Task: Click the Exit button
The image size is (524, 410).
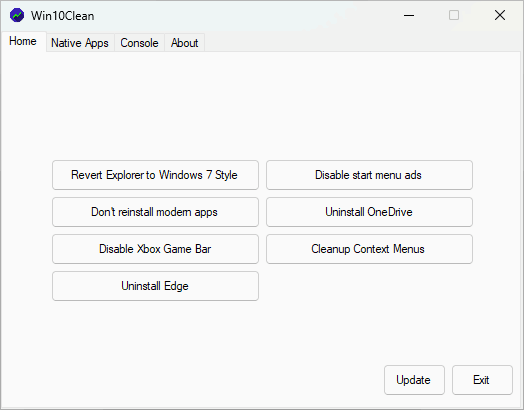Action: [x=482, y=380]
